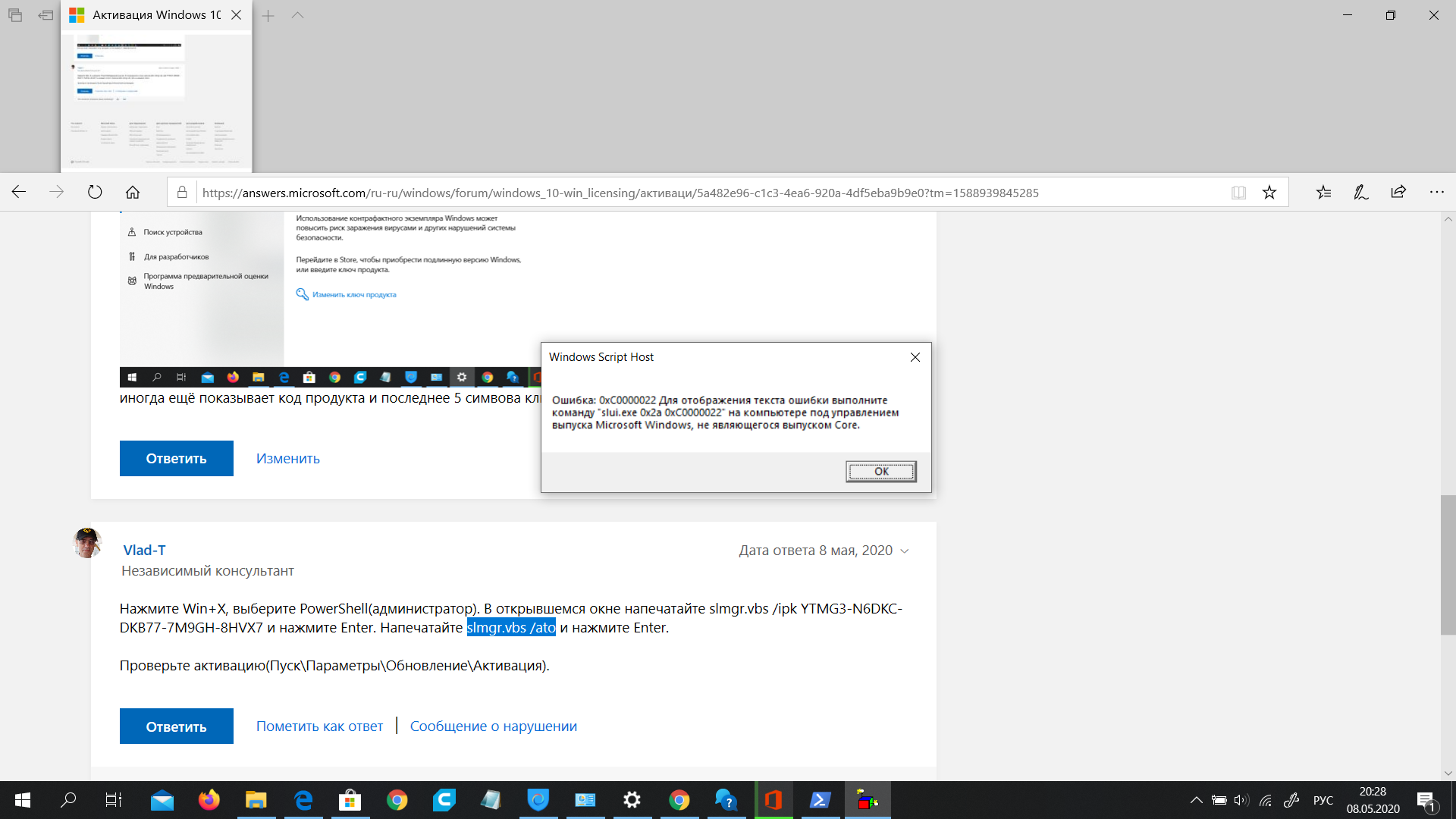Click Ответить under Vlad-T's reply

pyautogui.click(x=176, y=726)
